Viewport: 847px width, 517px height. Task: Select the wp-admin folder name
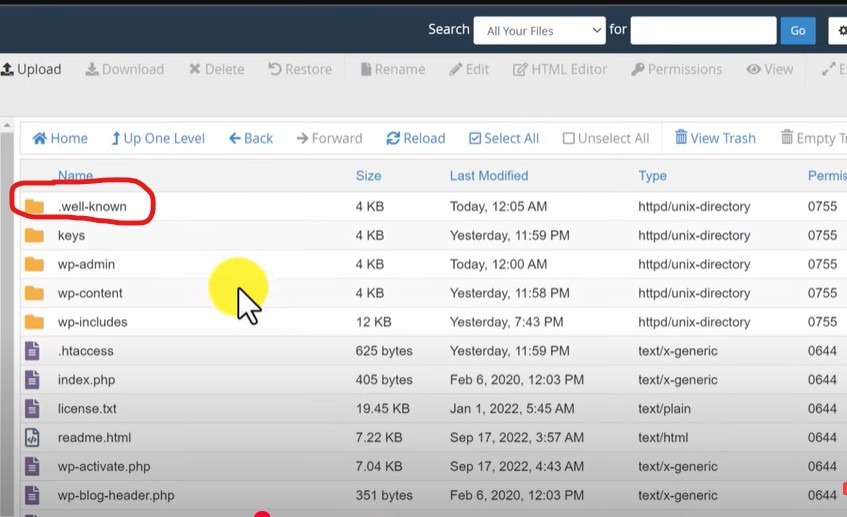(x=86, y=264)
